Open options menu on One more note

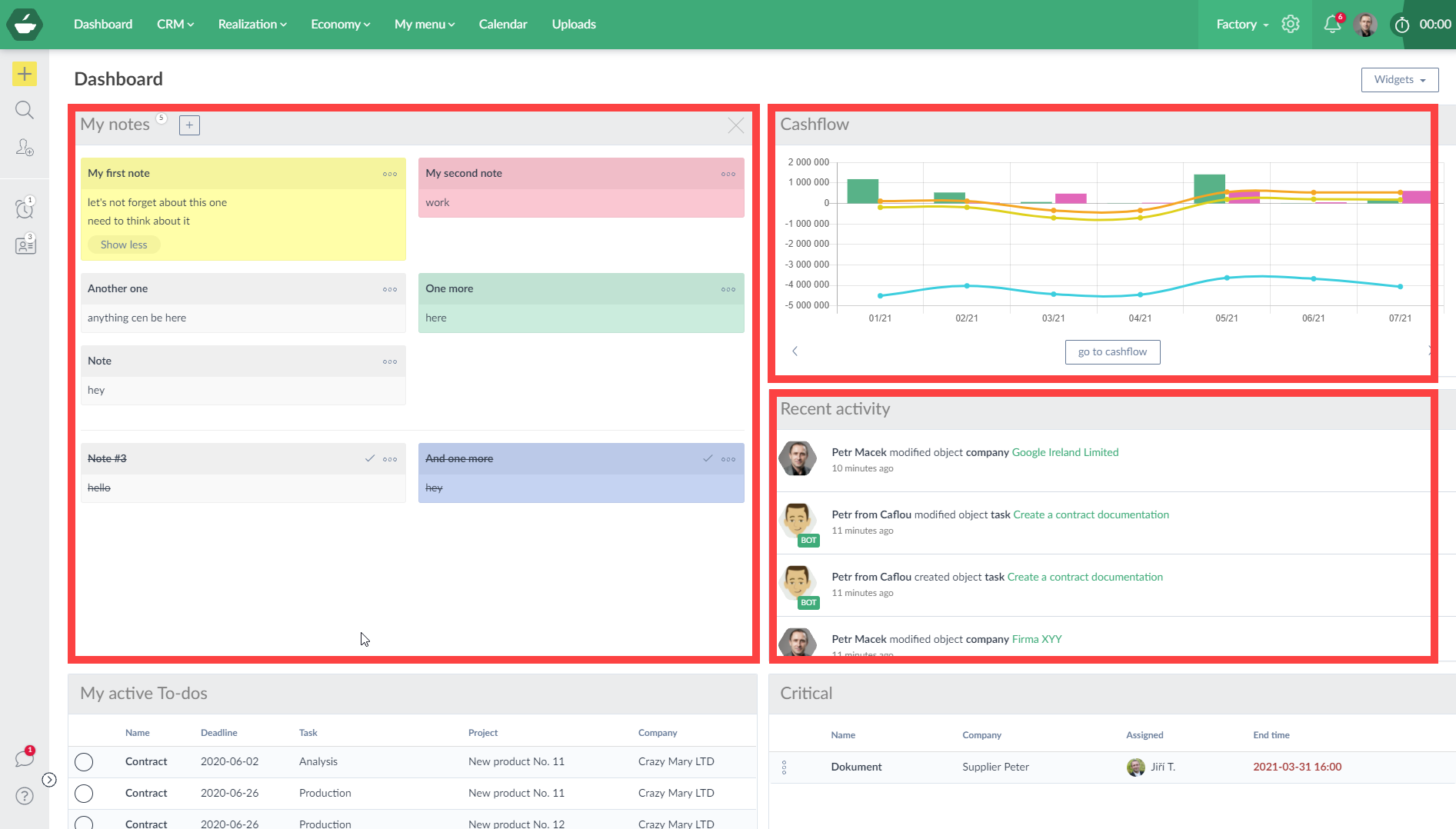(728, 289)
